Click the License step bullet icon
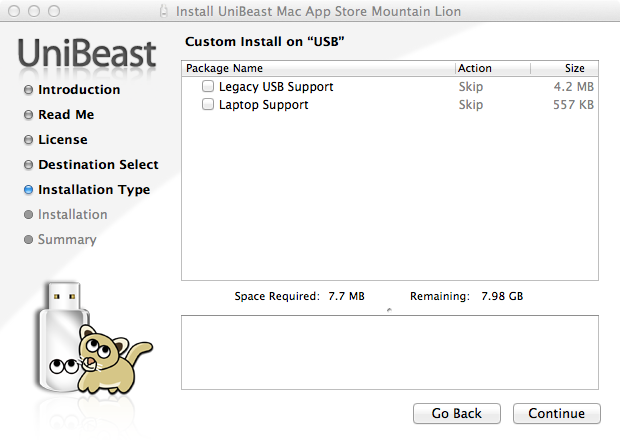The width and height of the screenshot is (620, 440). (x=29, y=140)
